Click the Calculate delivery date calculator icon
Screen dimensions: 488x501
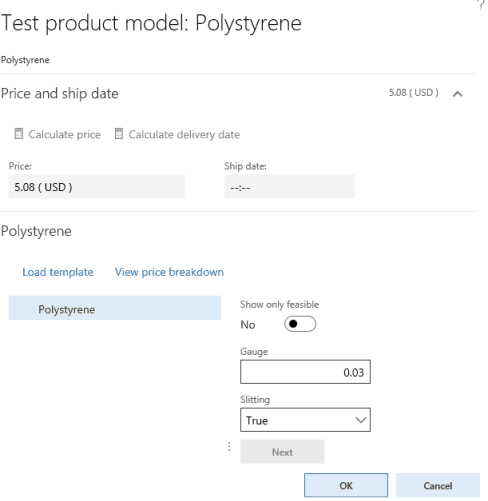(119, 134)
